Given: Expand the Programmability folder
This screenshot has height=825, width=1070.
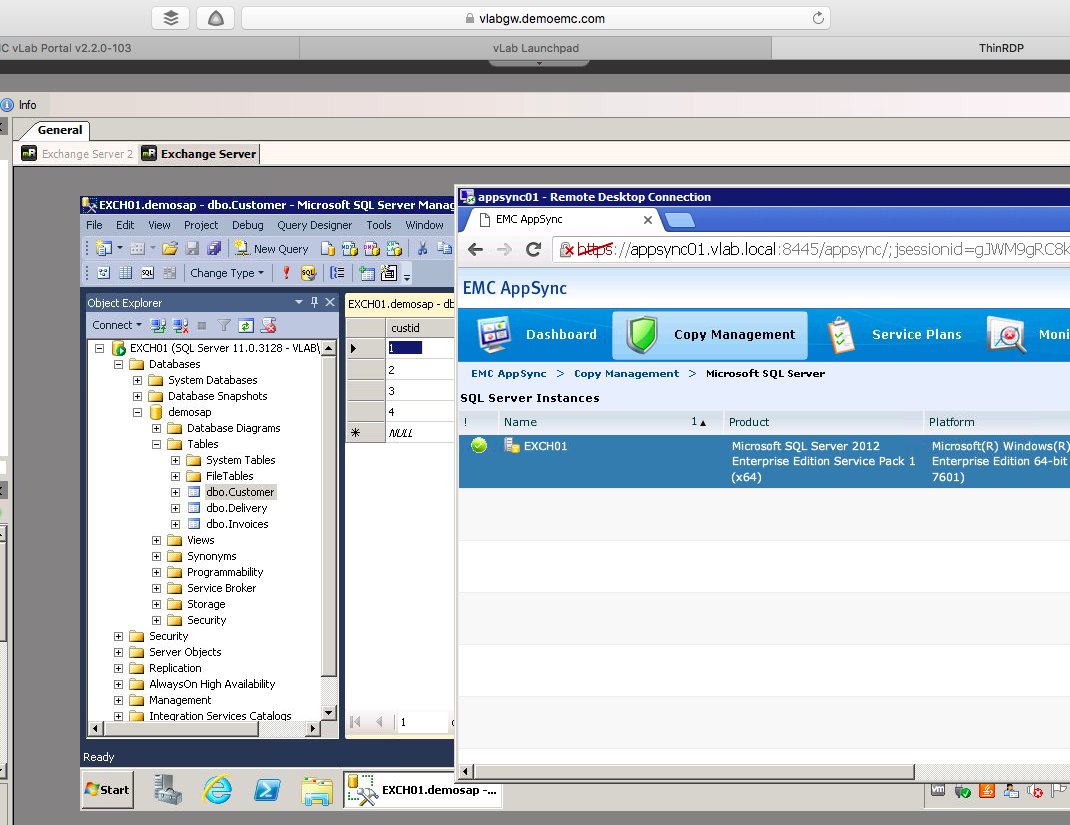Looking at the screenshot, I should [x=156, y=573].
